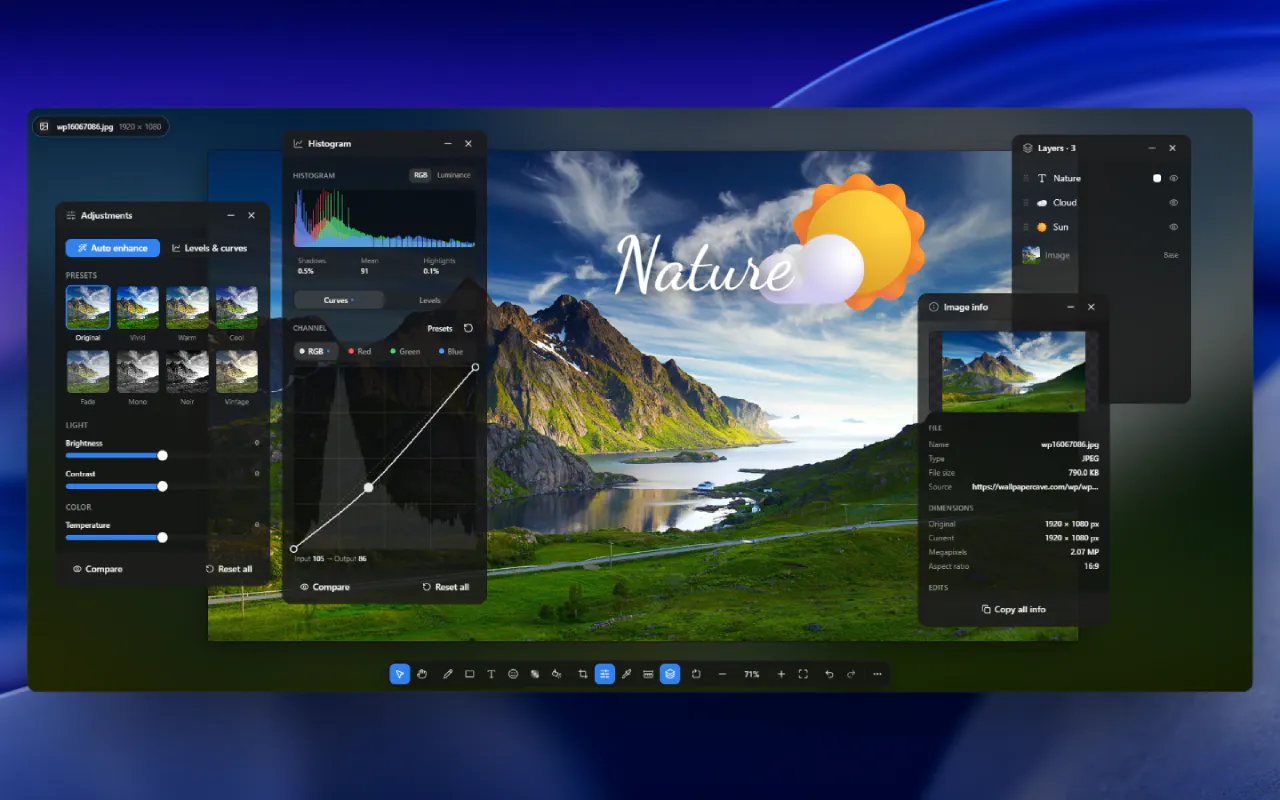This screenshot has height=800, width=1280.
Task: Select the Red curve channel
Action: 359,351
